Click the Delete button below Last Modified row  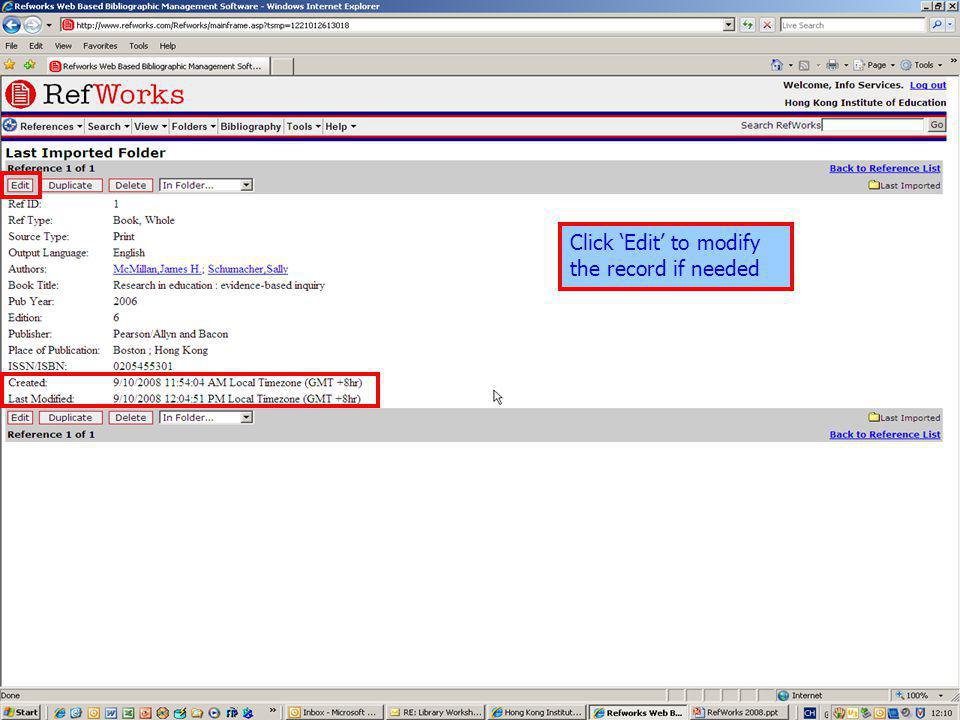tap(130, 417)
